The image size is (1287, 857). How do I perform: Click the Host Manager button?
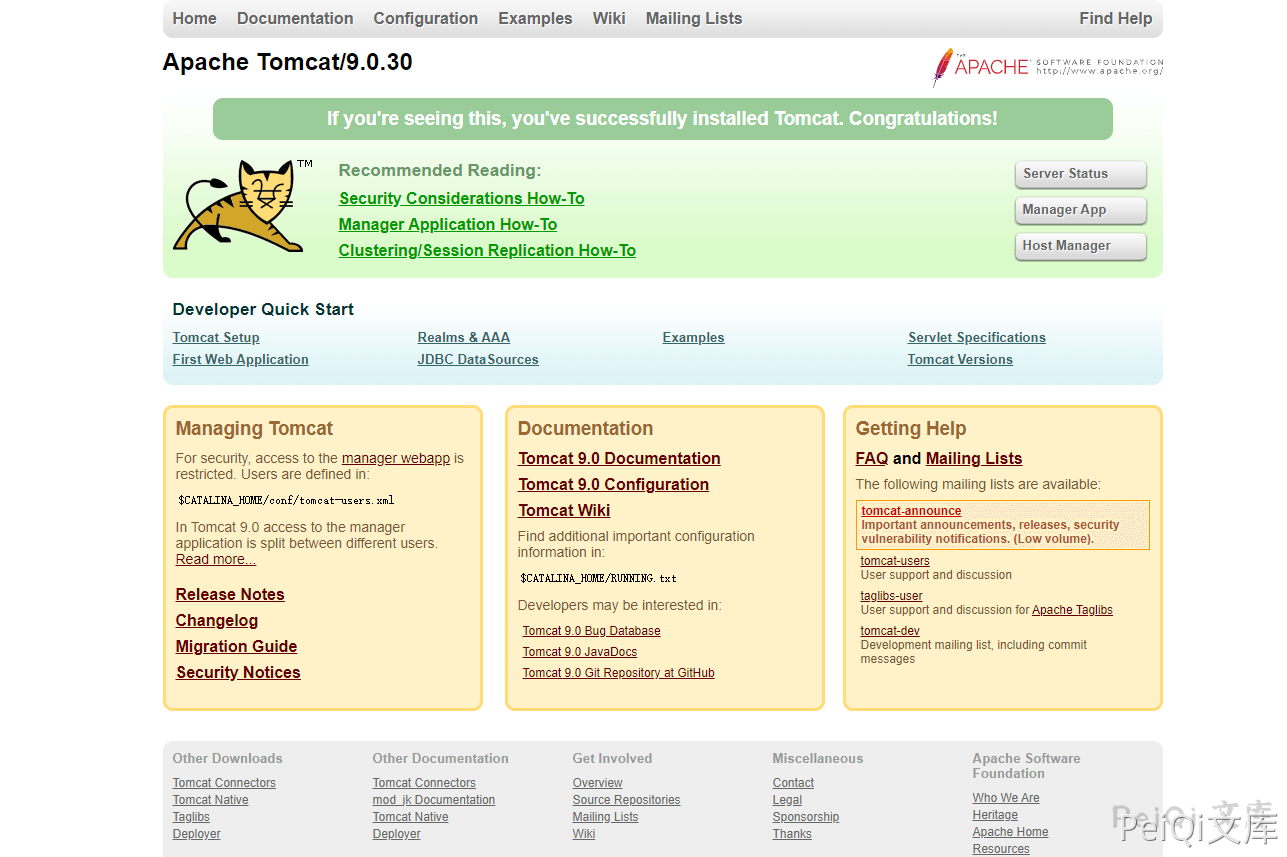click(1079, 246)
